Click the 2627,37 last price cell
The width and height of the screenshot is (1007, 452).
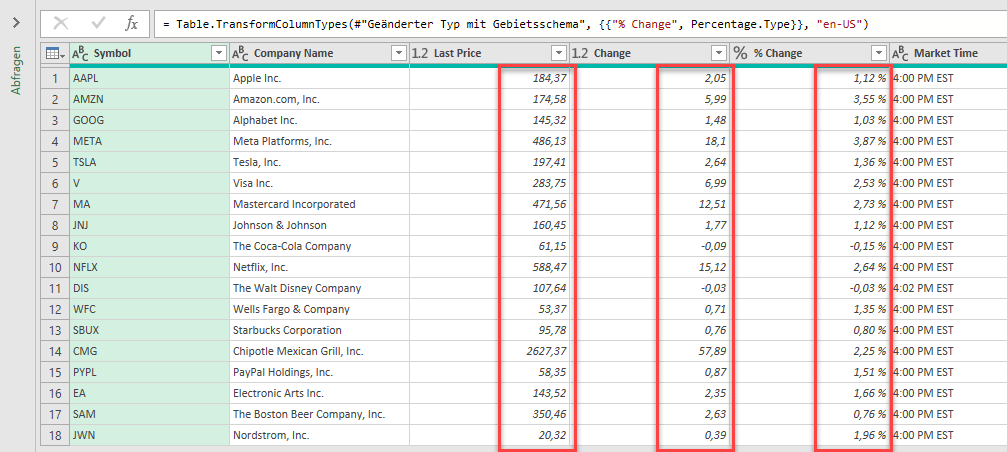click(489, 351)
